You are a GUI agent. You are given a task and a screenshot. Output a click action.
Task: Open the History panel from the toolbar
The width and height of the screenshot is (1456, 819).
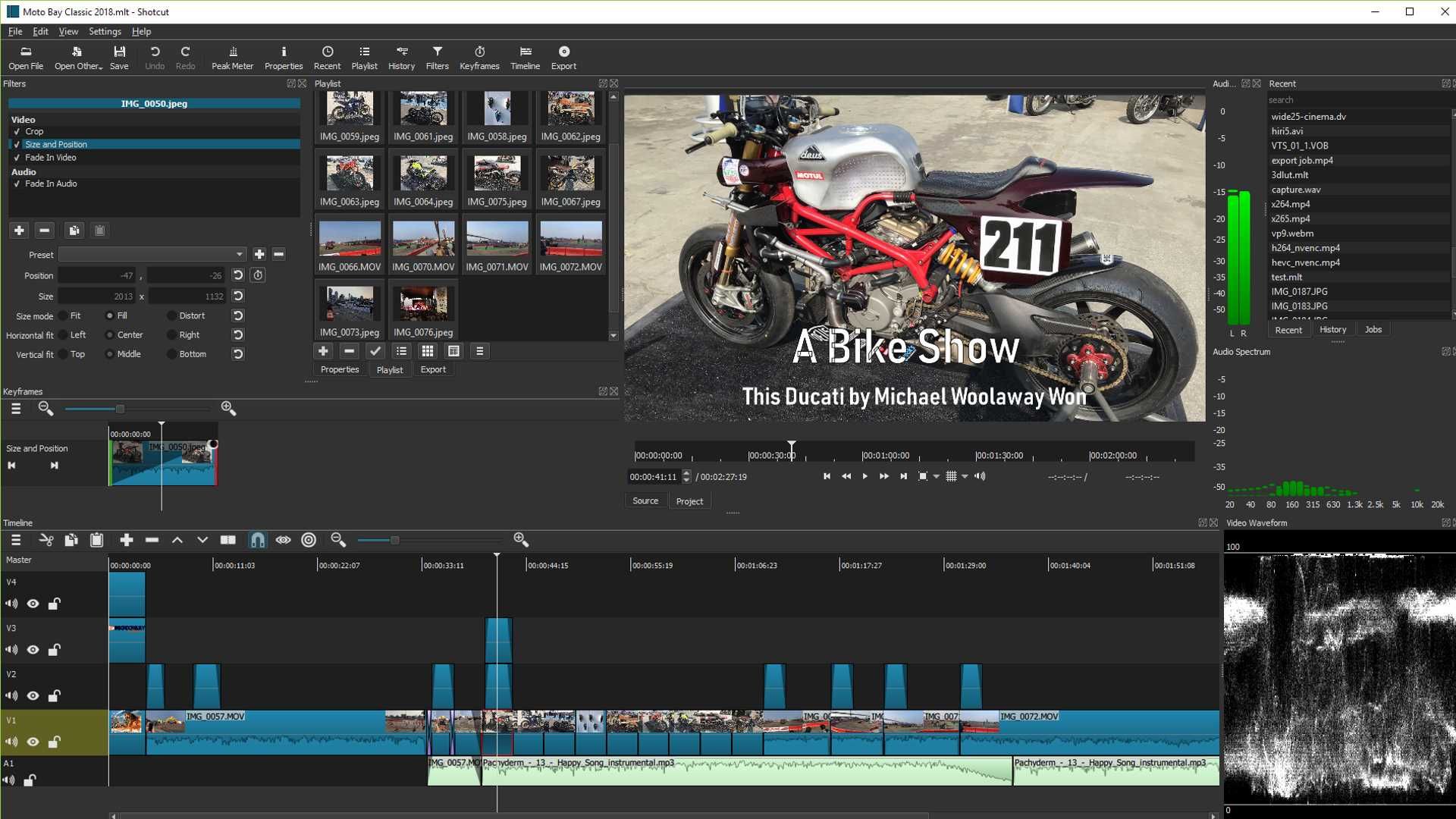(x=401, y=57)
